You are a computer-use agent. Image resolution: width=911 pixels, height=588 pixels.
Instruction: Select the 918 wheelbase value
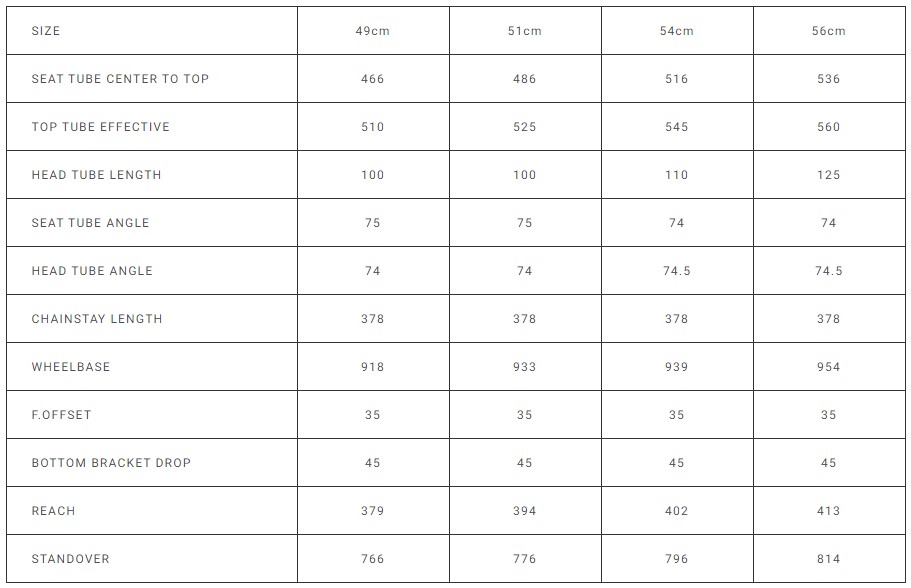(373, 367)
